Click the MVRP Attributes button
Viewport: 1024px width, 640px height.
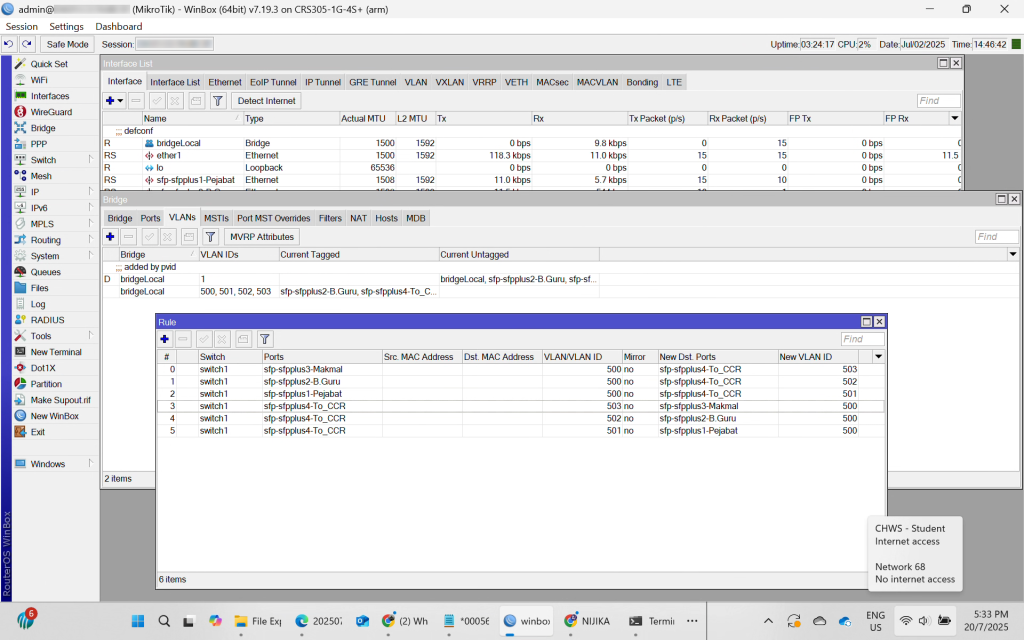[x=262, y=236]
